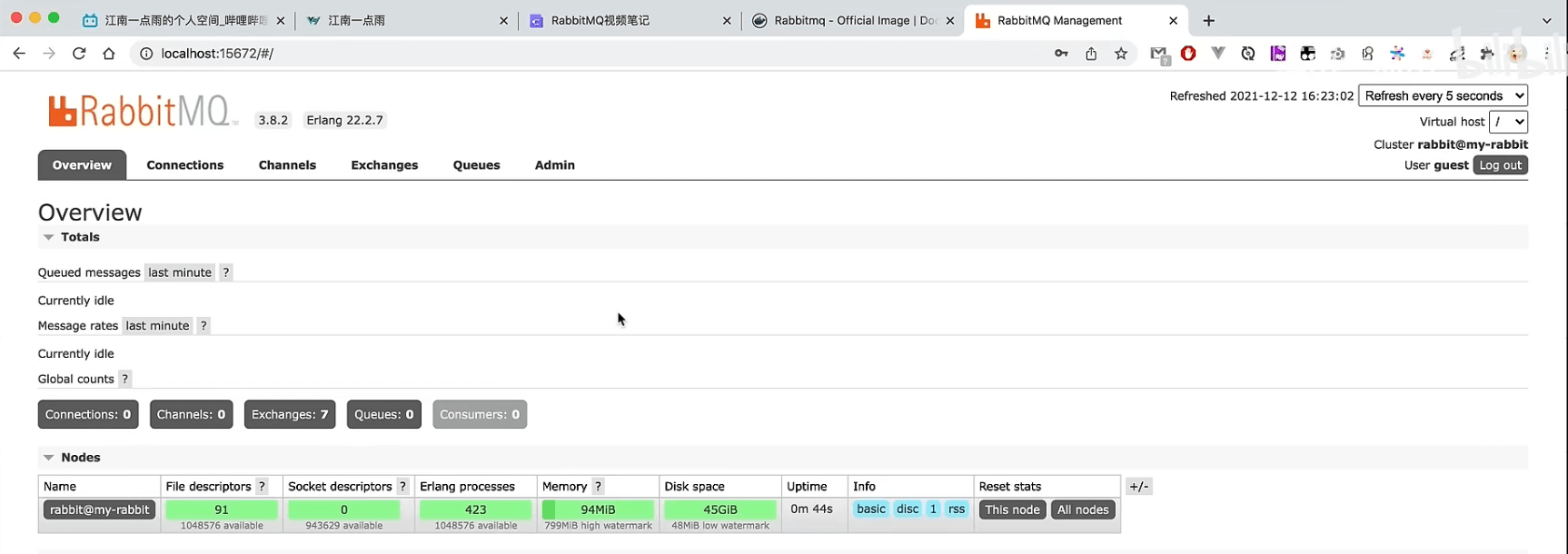Click the Memory 94MiB usage bar
The height and width of the screenshot is (554, 1568).
tap(598, 509)
